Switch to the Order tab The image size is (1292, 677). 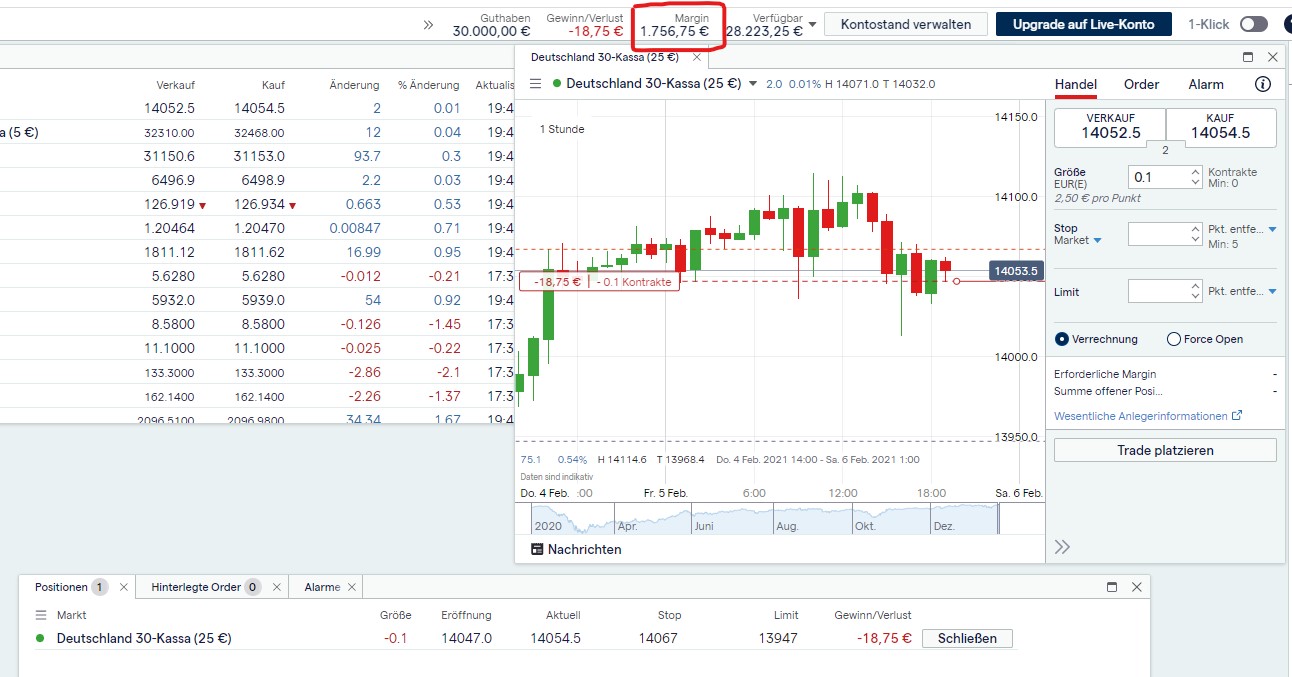[x=1142, y=84]
